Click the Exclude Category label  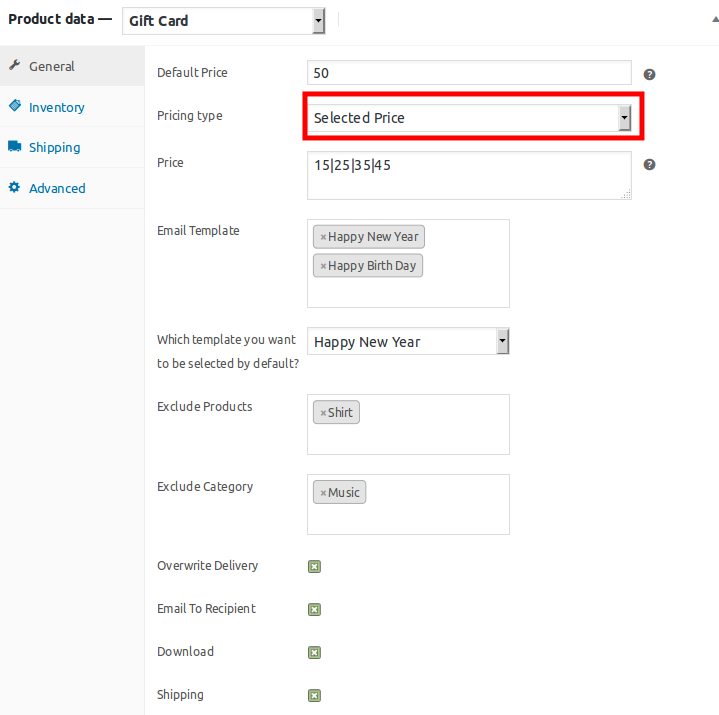coord(205,487)
